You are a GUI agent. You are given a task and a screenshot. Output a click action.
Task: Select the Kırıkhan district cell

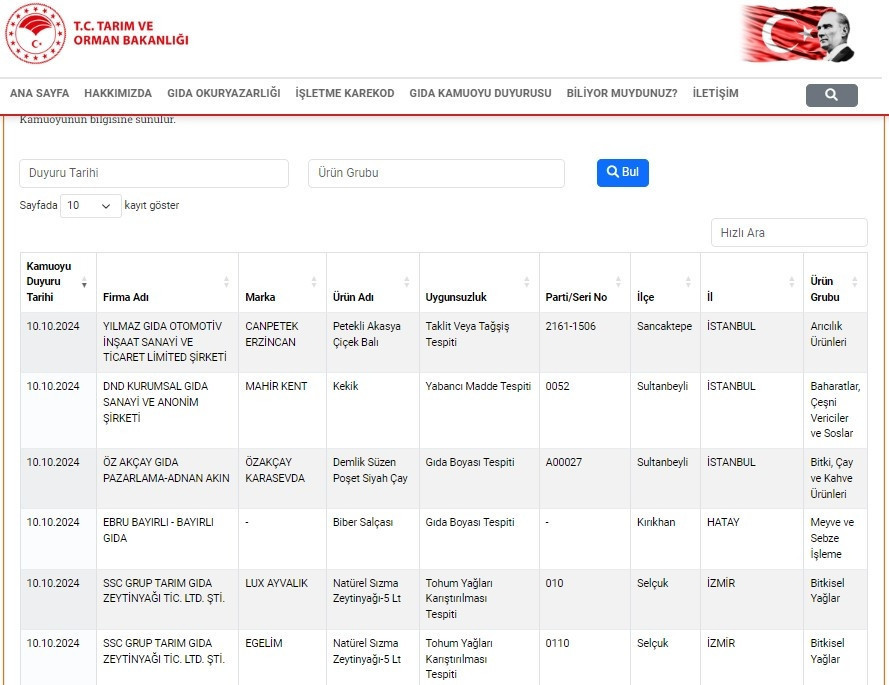click(665, 539)
